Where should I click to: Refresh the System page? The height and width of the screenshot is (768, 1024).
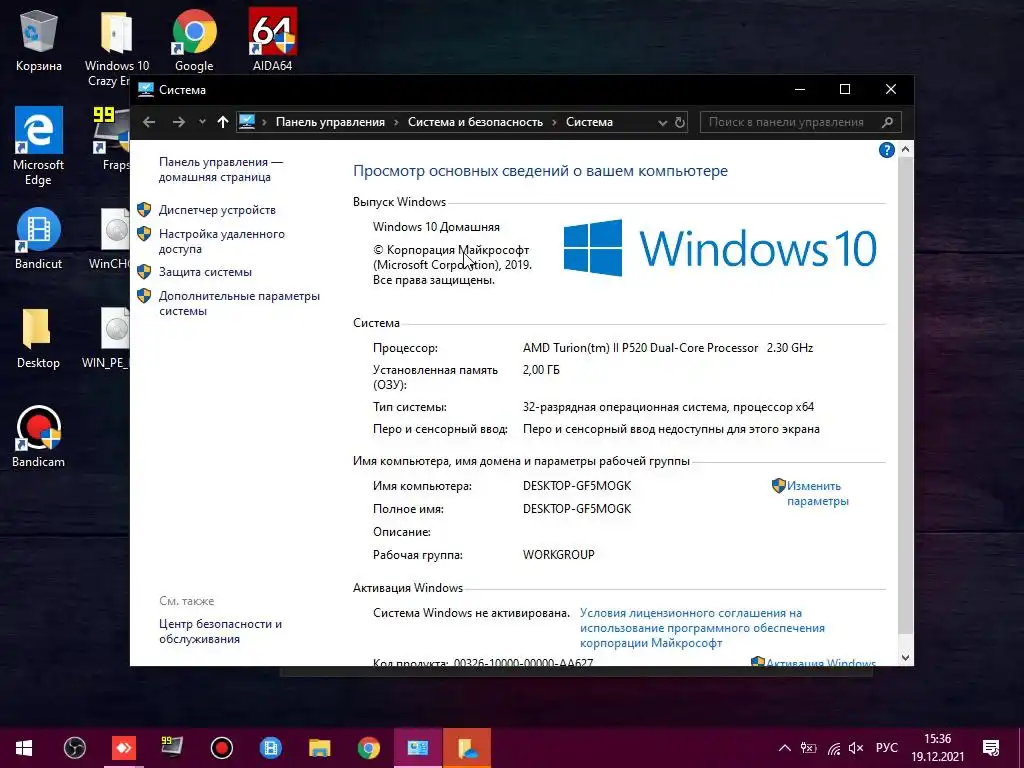pos(680,122)
